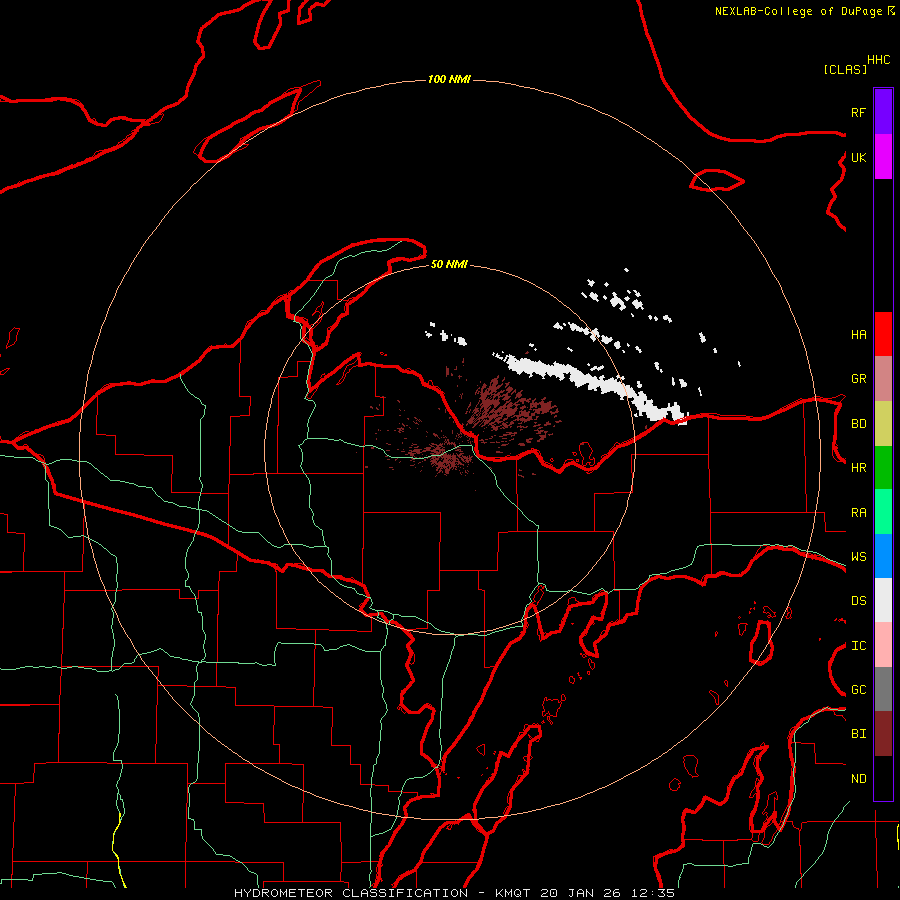Image resolution: width=900 pixels, height=900 pixels.
Task: Click the UK magenta legend swatch
Action: [x=883, y=157]
